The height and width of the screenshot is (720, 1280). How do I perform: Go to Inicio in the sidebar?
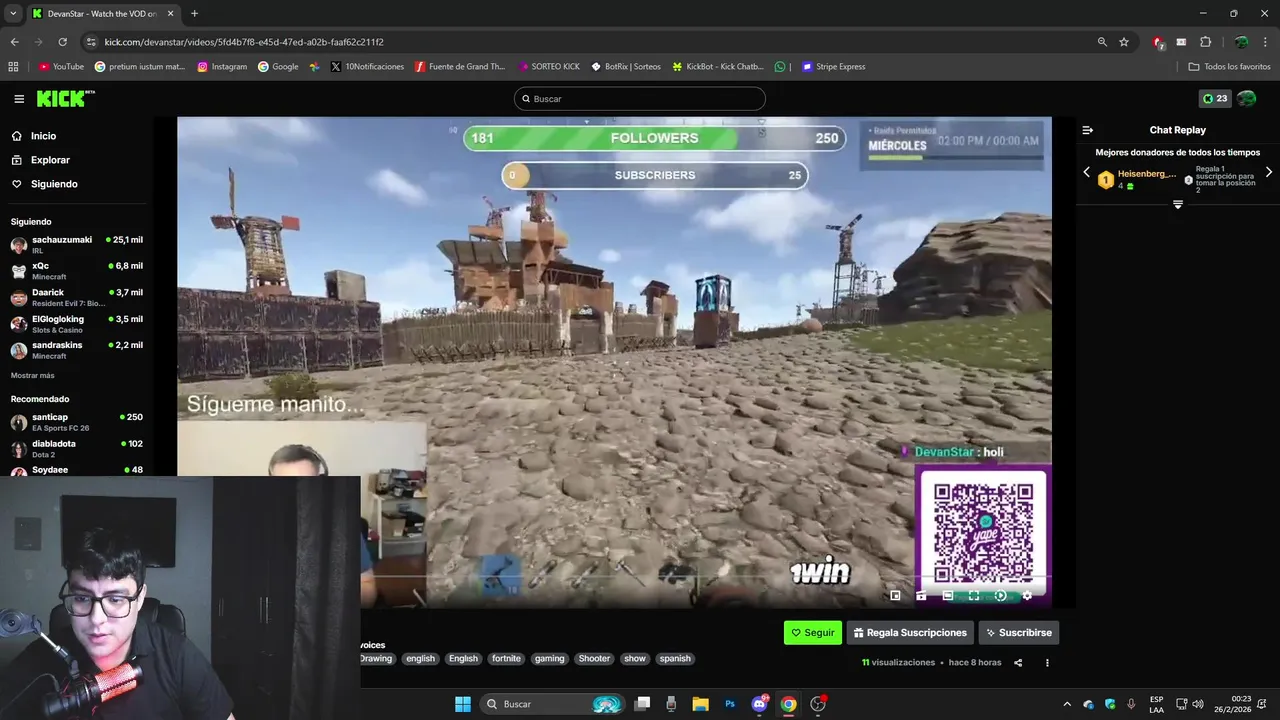[43, 136]
